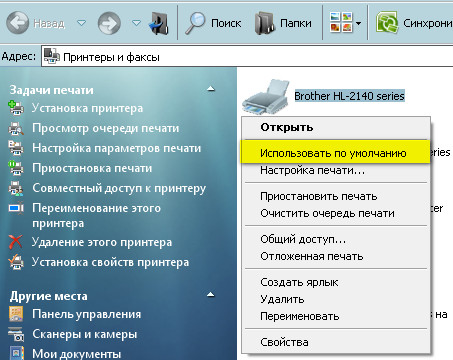Viewport: 453px width, 360px height.
Task: Click Приостановка печати icon
Action: [16, 168]
